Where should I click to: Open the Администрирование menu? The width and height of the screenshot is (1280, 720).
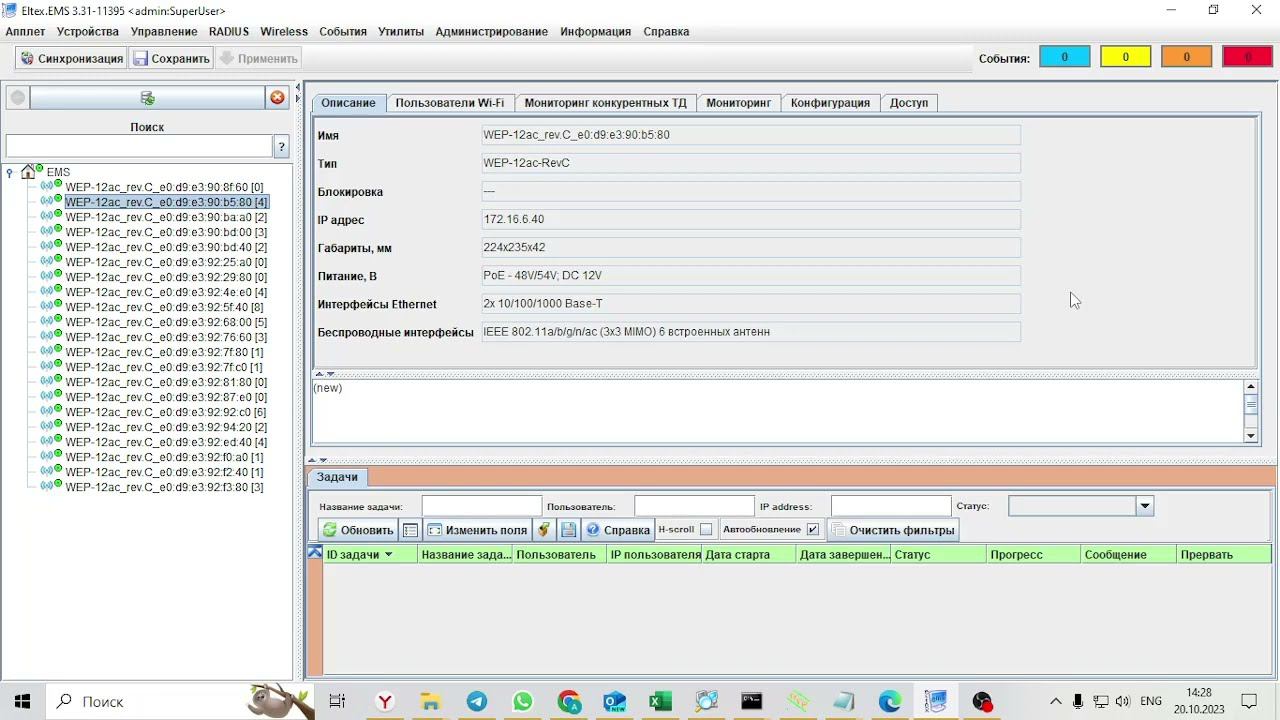pos(492,32)
